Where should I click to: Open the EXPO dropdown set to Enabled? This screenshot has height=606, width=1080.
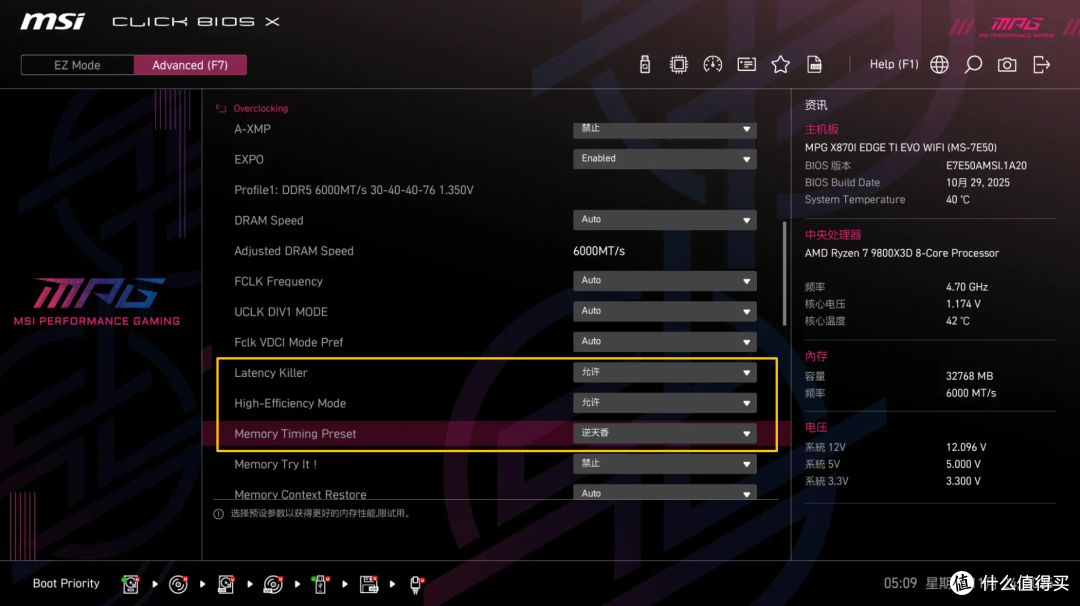[665, 159]
